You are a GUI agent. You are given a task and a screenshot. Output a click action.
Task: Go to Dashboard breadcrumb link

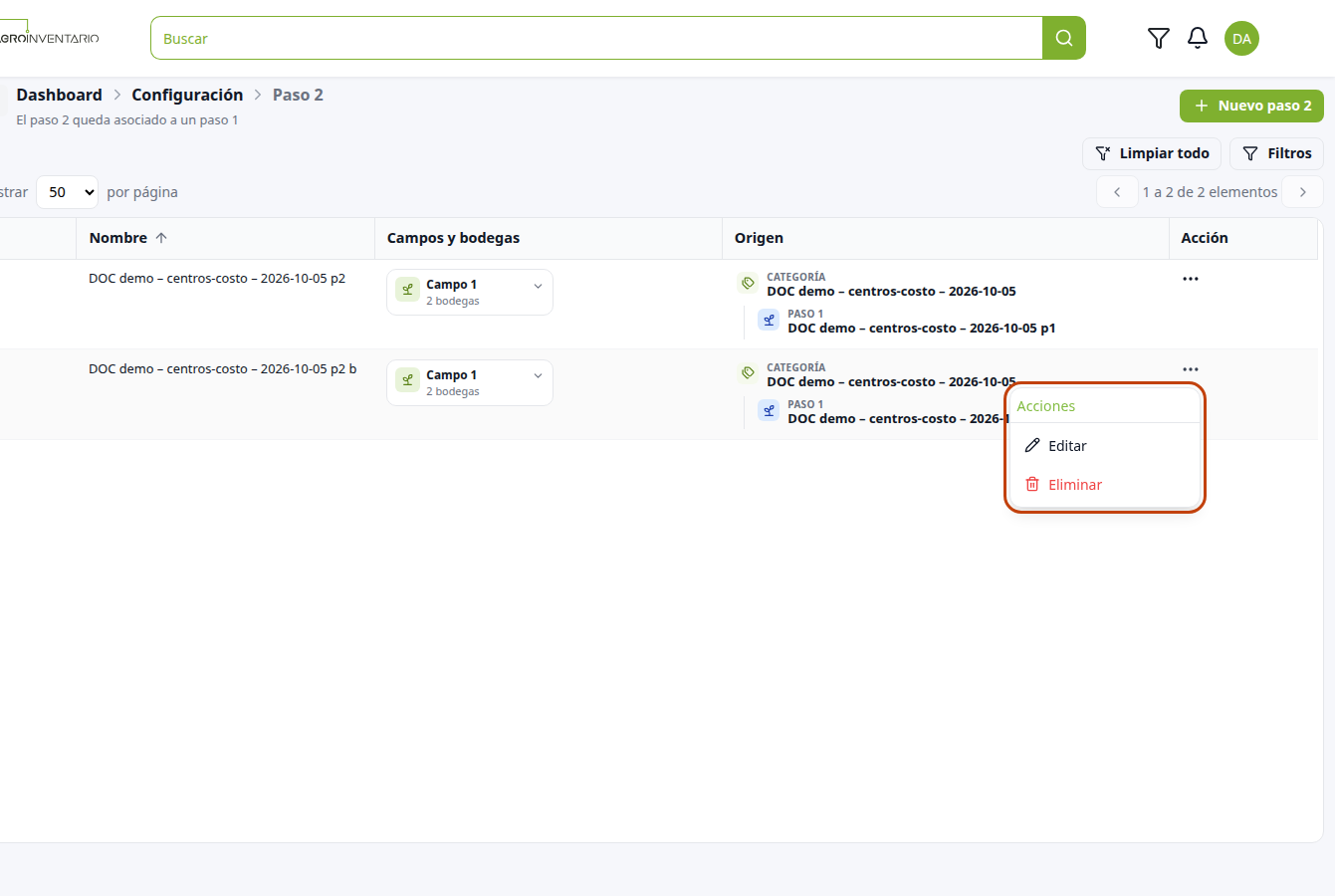[59, 95]
